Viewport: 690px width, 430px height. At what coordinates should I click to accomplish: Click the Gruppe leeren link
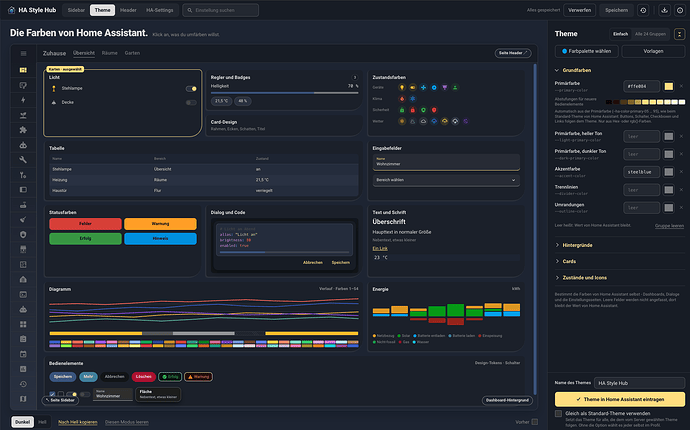(x=669, y=226)
